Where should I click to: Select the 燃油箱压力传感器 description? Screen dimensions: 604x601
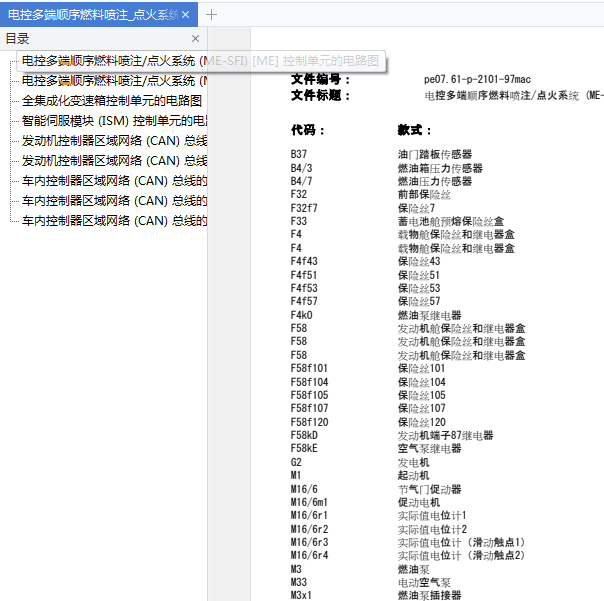click(x=440, y=168)
